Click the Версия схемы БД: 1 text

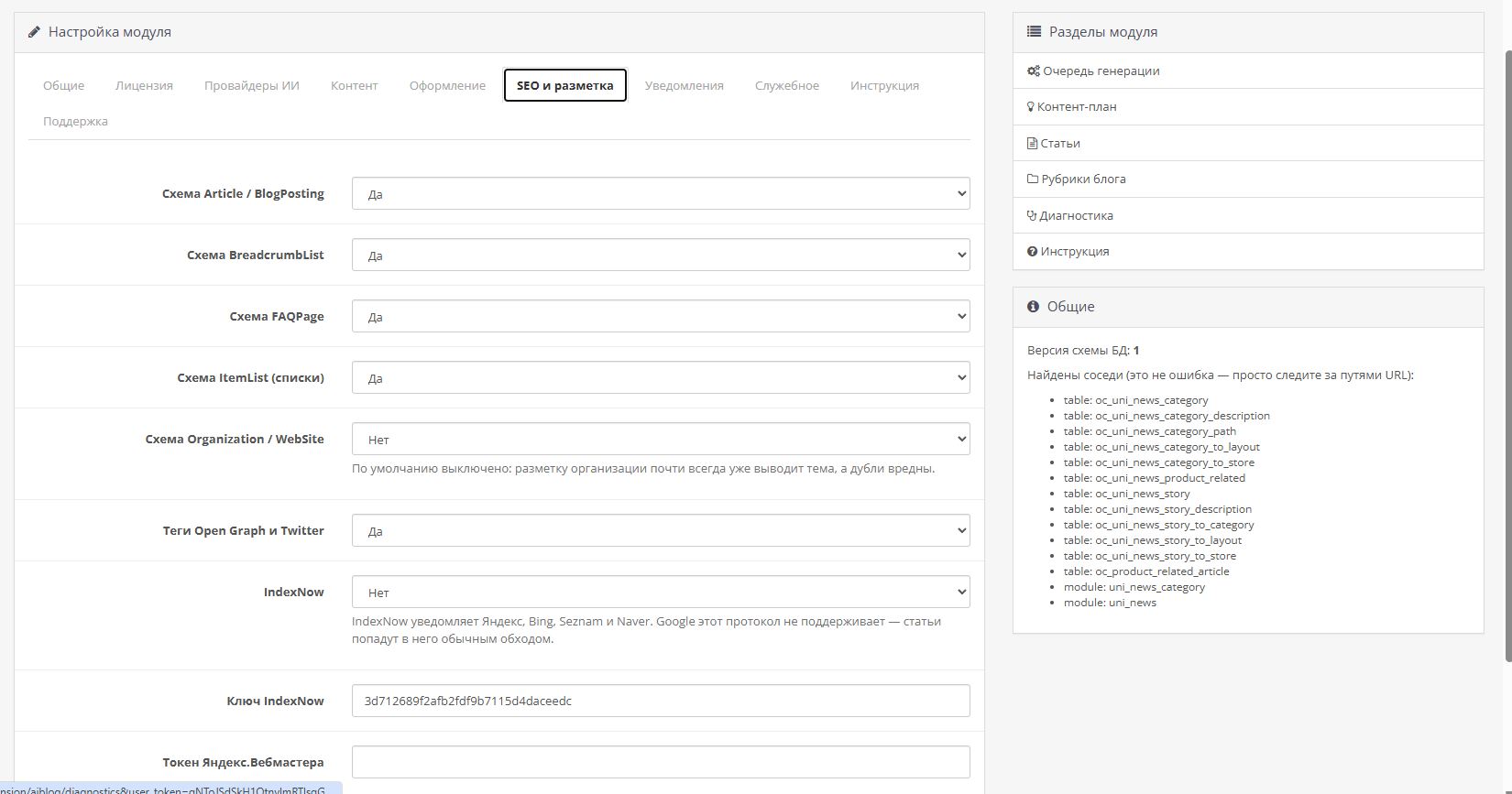click(x=1083, y=350)
